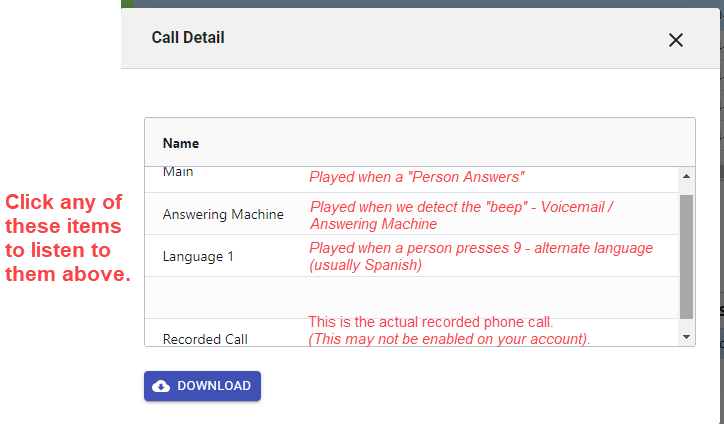Open the Recorded Call entry
The height and width of the screenshot is (424, 724).
click(x=205, y=338)
